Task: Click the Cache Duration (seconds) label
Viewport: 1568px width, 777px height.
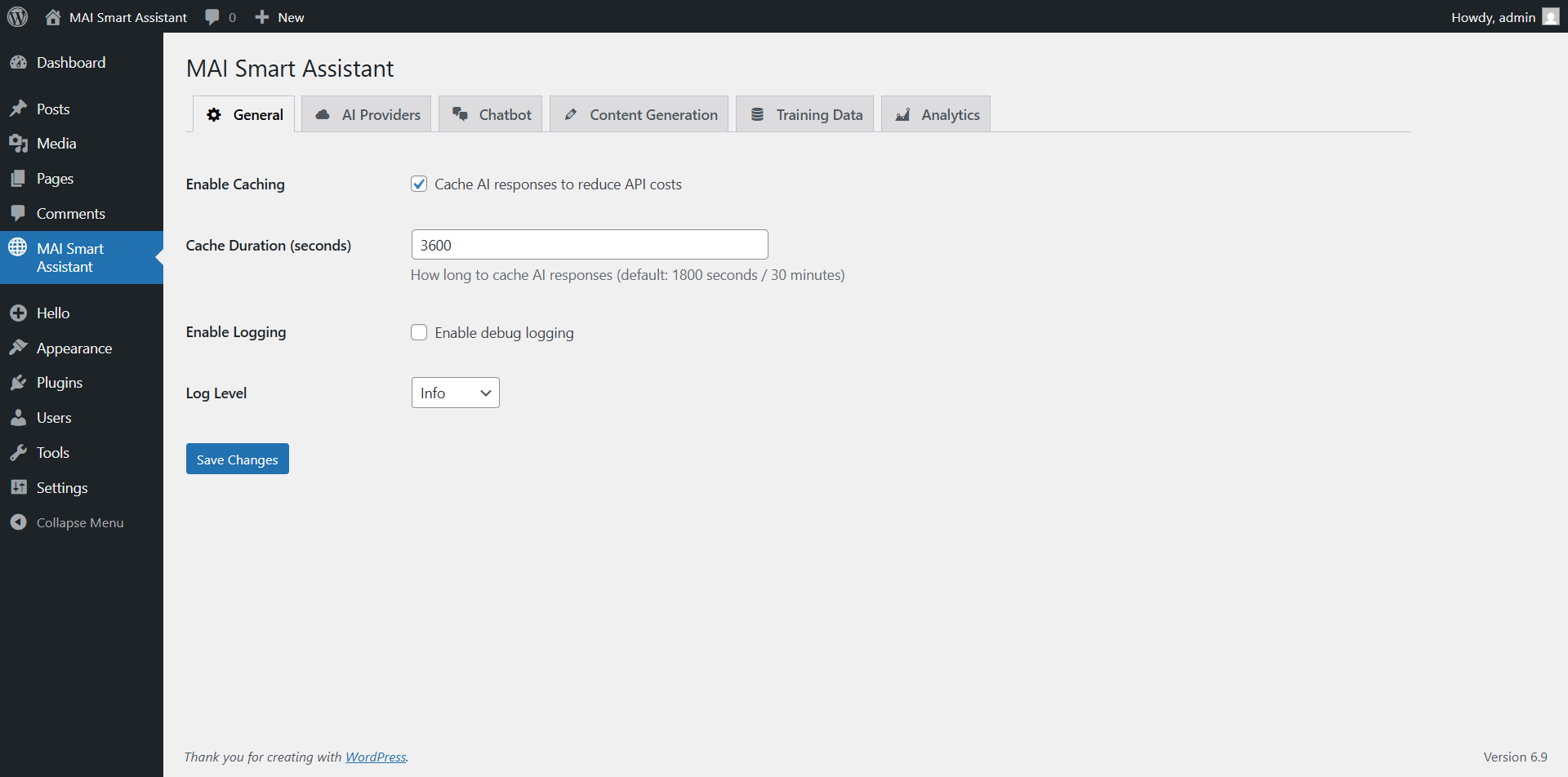Action: click(269, 246)
